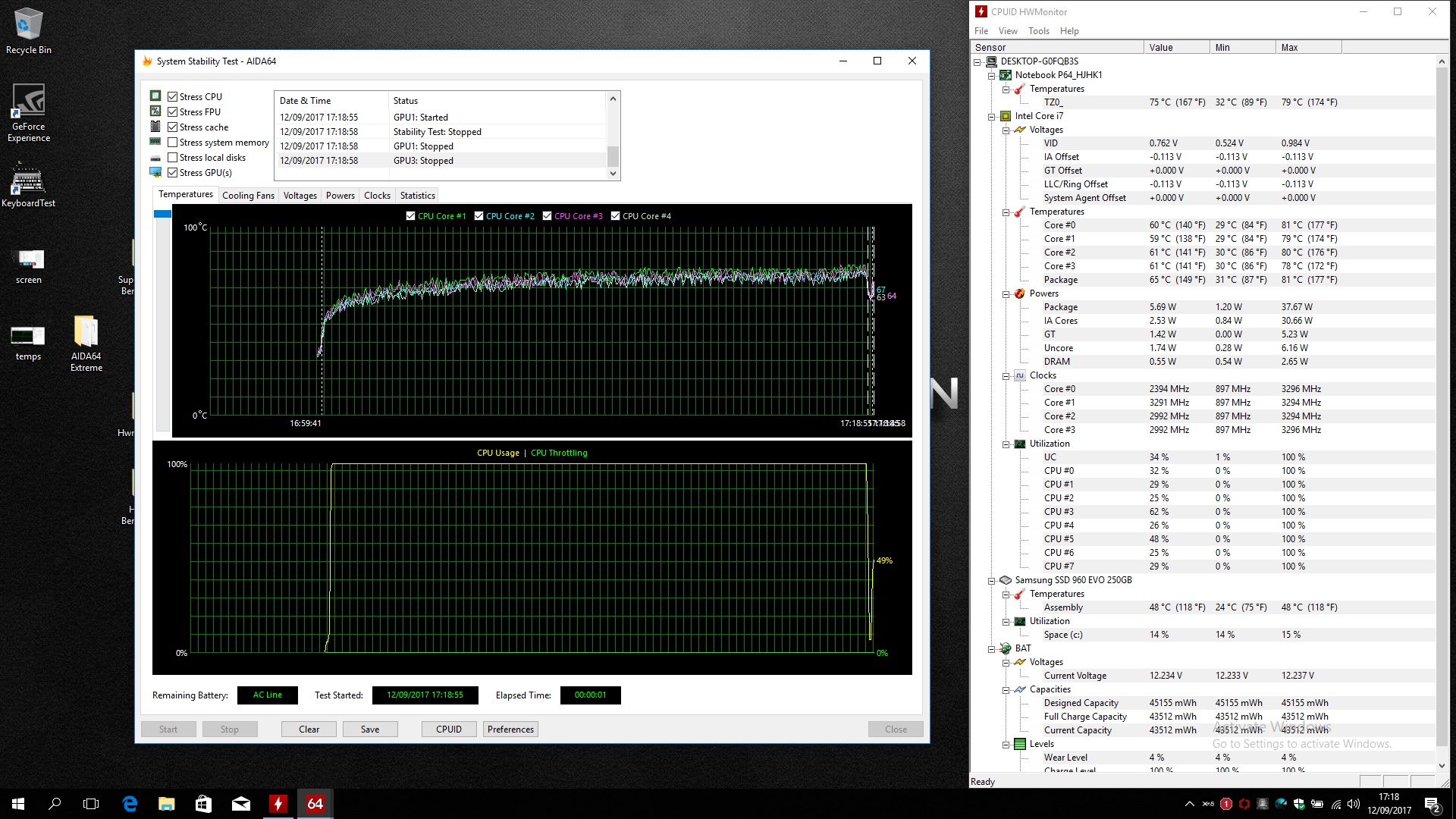This screenshot has height=819, width=1456.
Task: Toggle CPU Core #2 graph checkbox
Action: (479, 215)
